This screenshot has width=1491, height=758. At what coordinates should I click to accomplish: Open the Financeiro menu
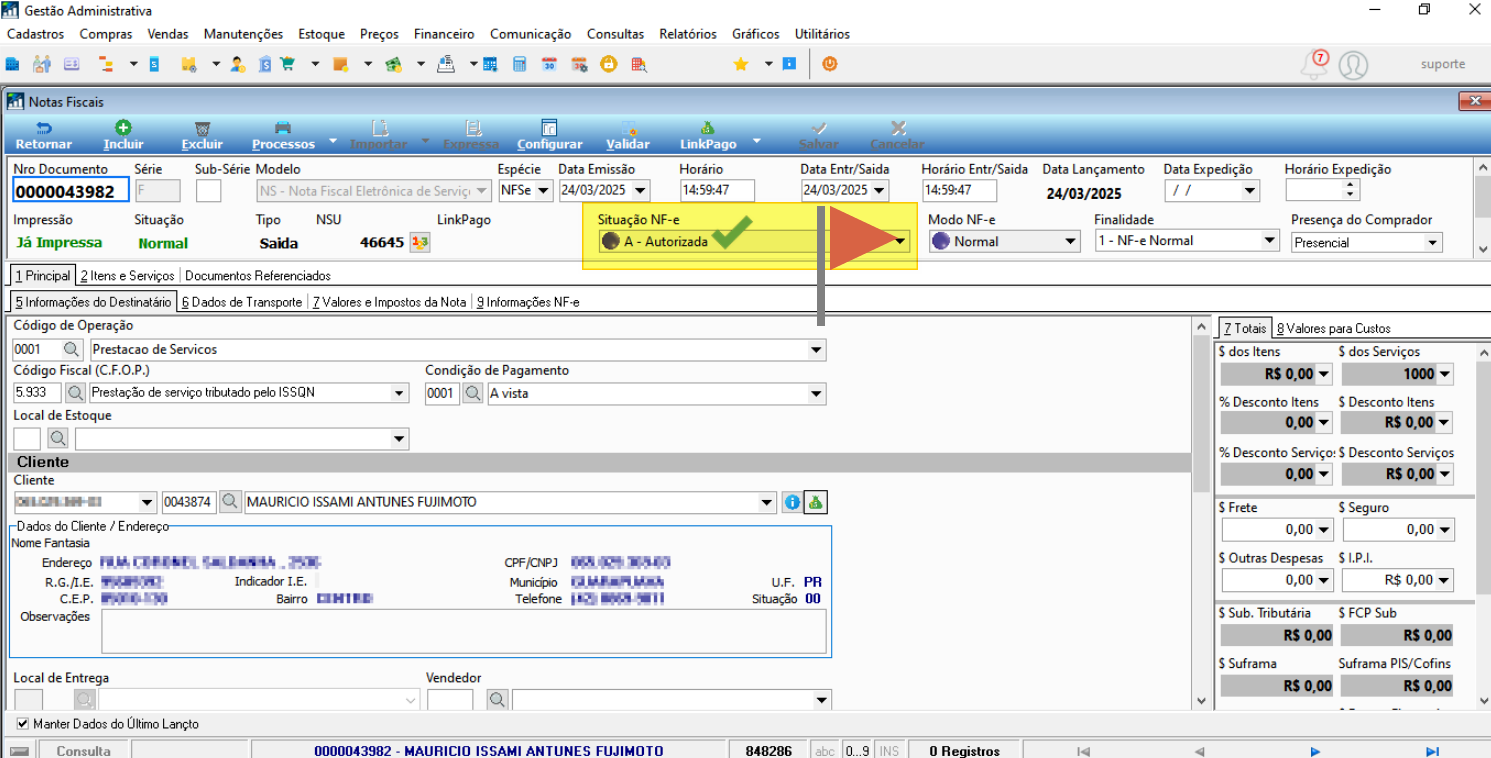(444, 34)
